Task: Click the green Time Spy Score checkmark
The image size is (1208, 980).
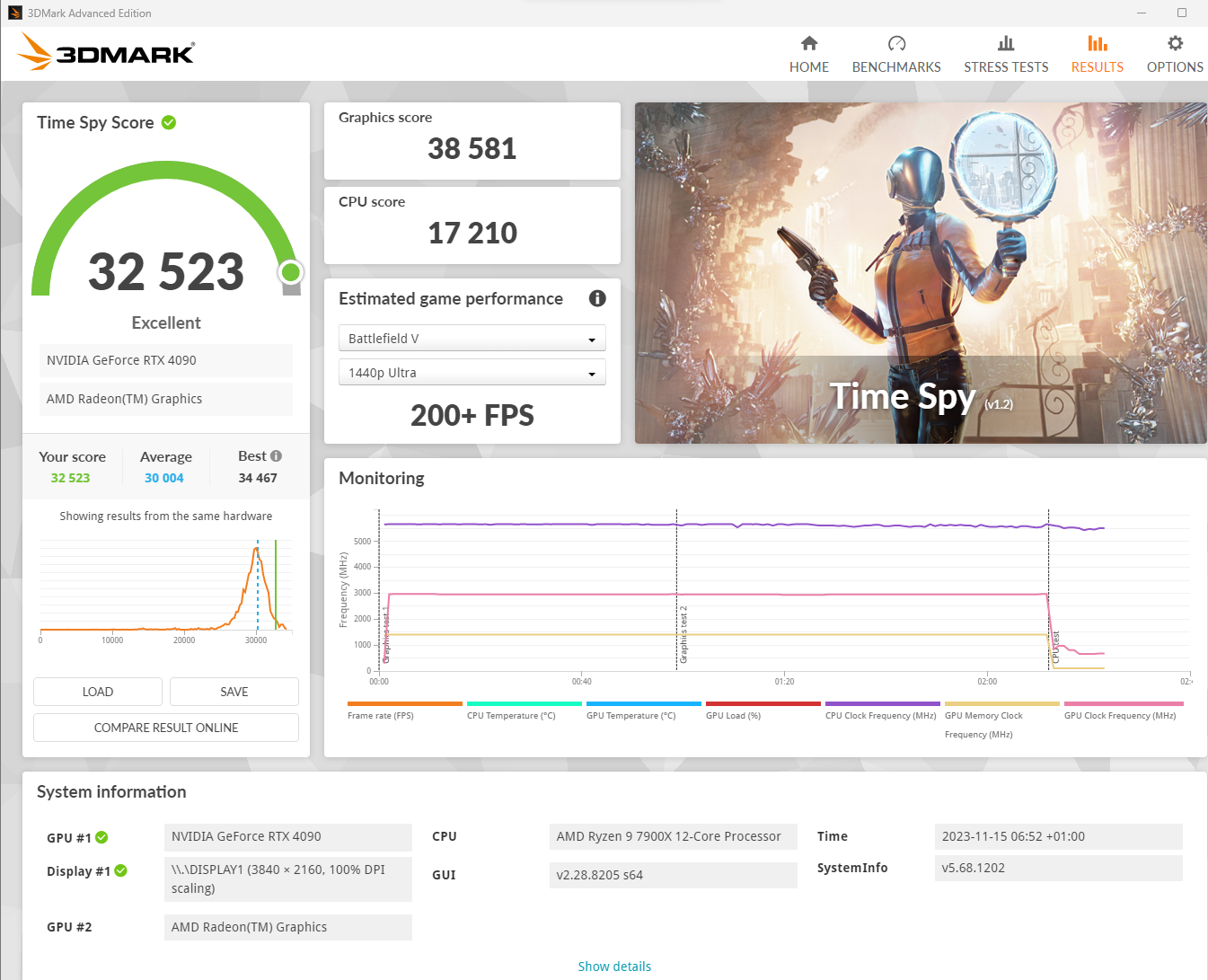Action: [169, 122]
